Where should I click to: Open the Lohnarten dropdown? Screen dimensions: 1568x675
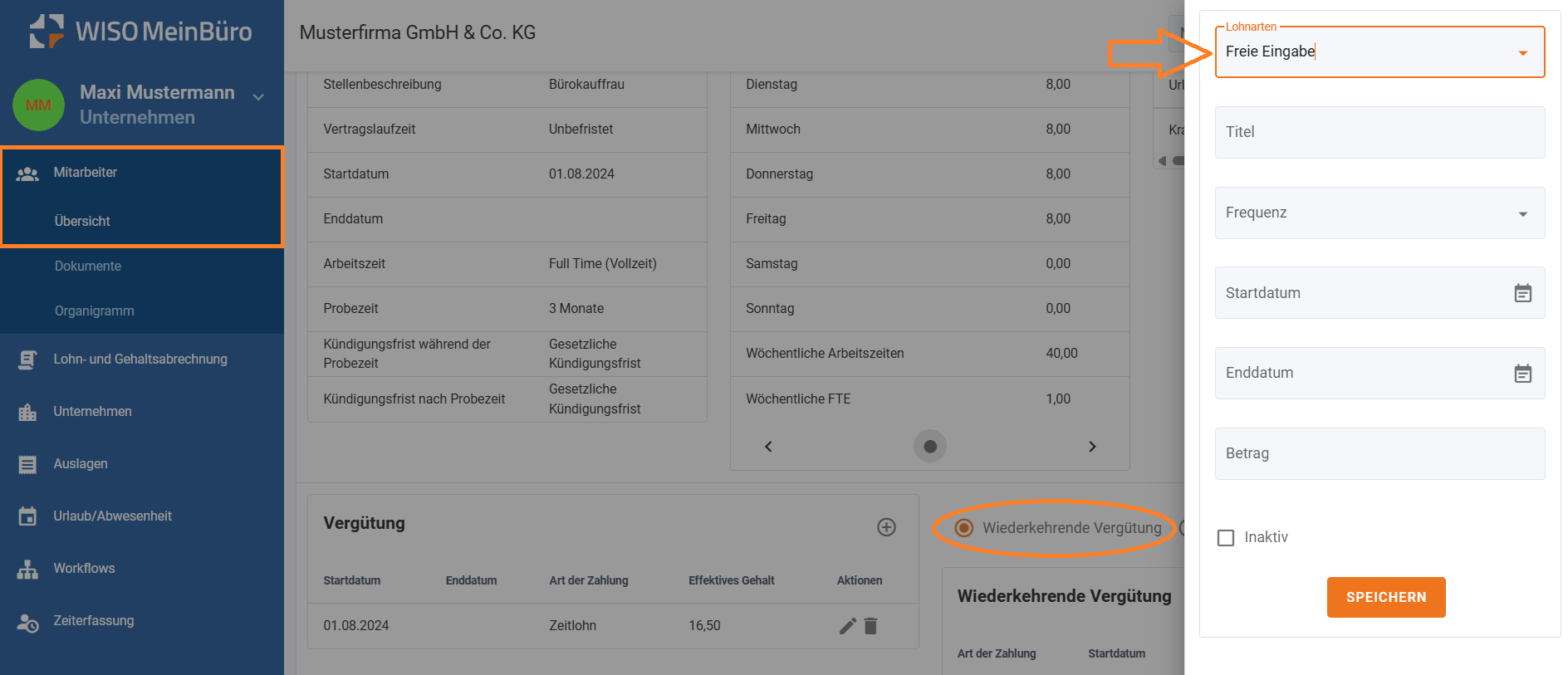point(1522,53)
